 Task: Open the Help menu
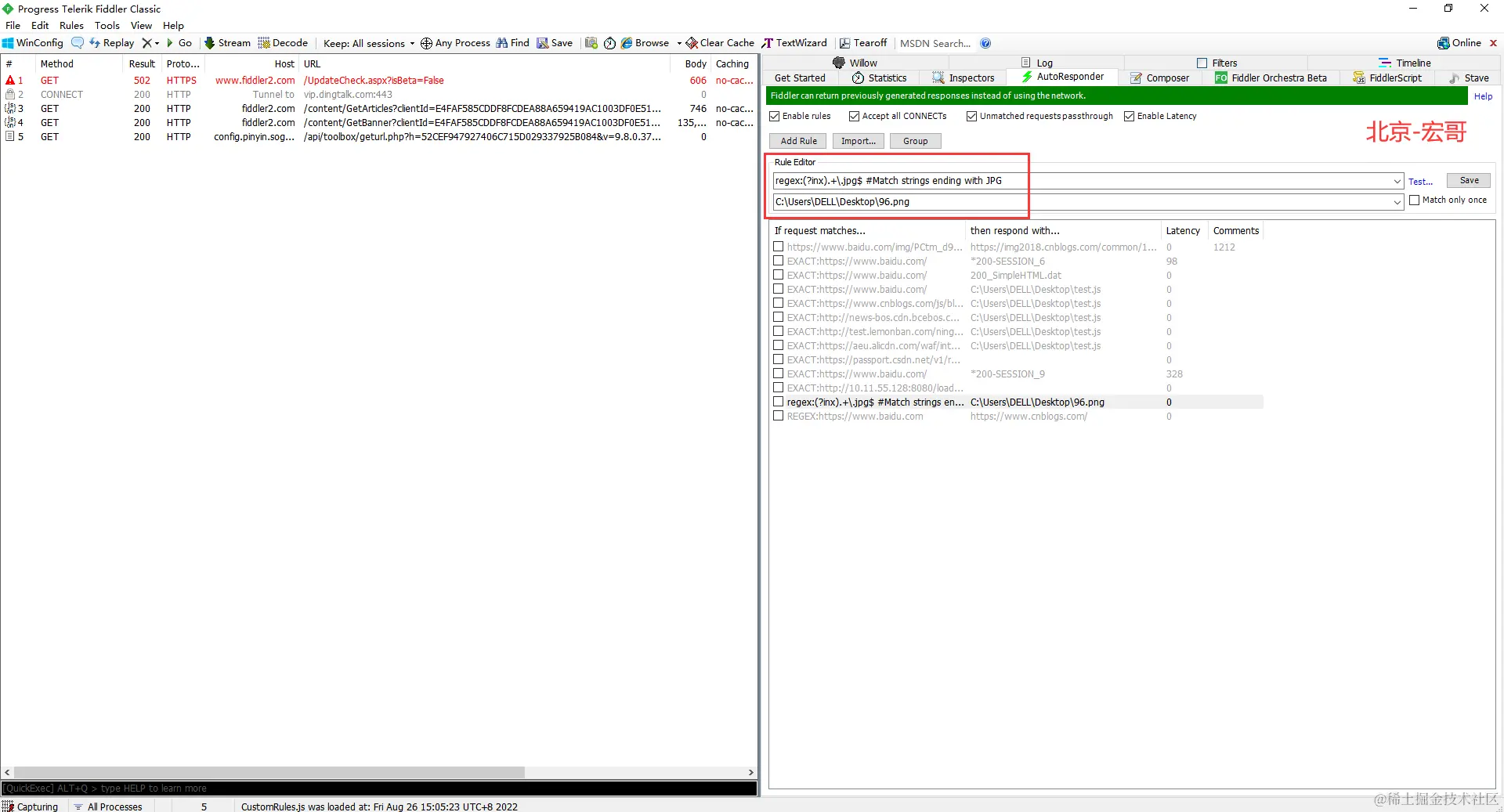tap(173, 25)
